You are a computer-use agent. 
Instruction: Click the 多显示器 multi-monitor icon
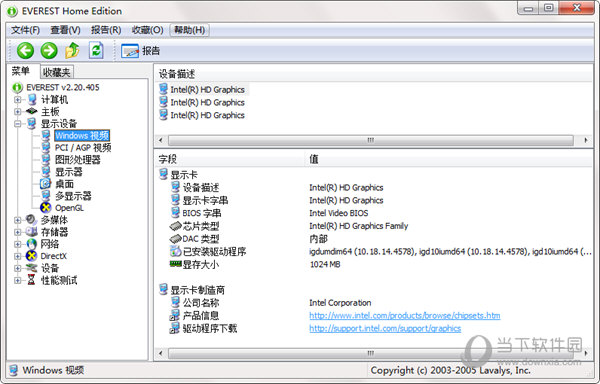tap(46, 196)
